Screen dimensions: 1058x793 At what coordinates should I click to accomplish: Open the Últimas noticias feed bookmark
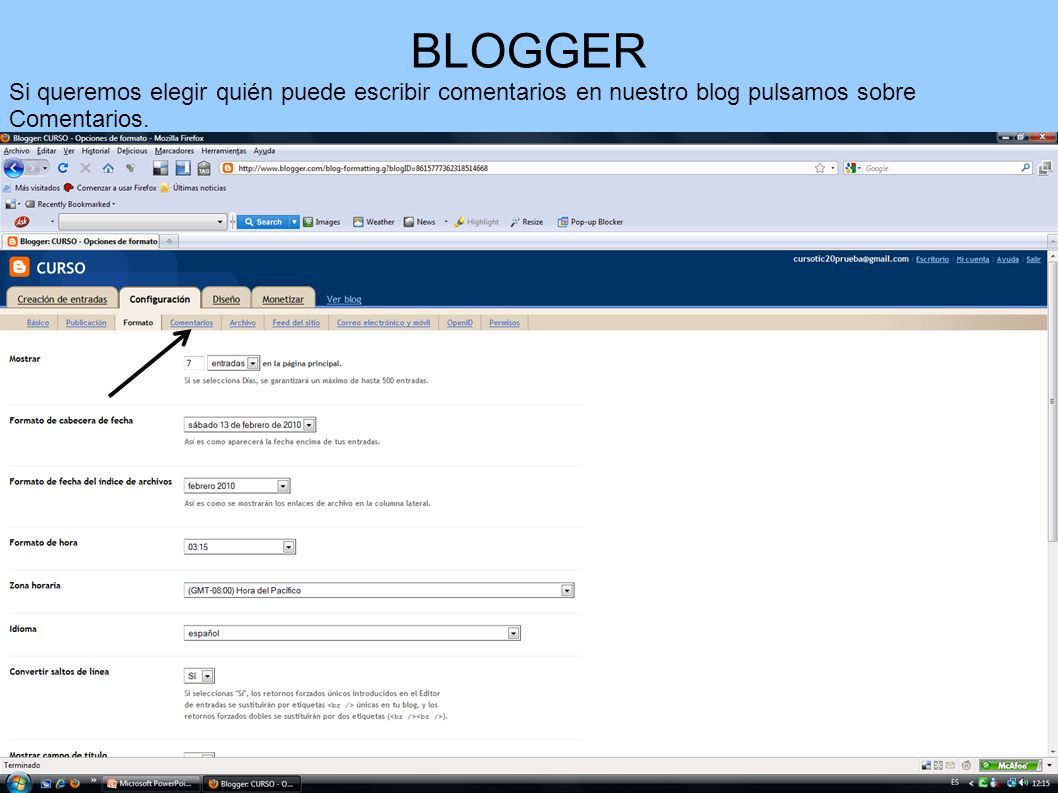(193, 188)
